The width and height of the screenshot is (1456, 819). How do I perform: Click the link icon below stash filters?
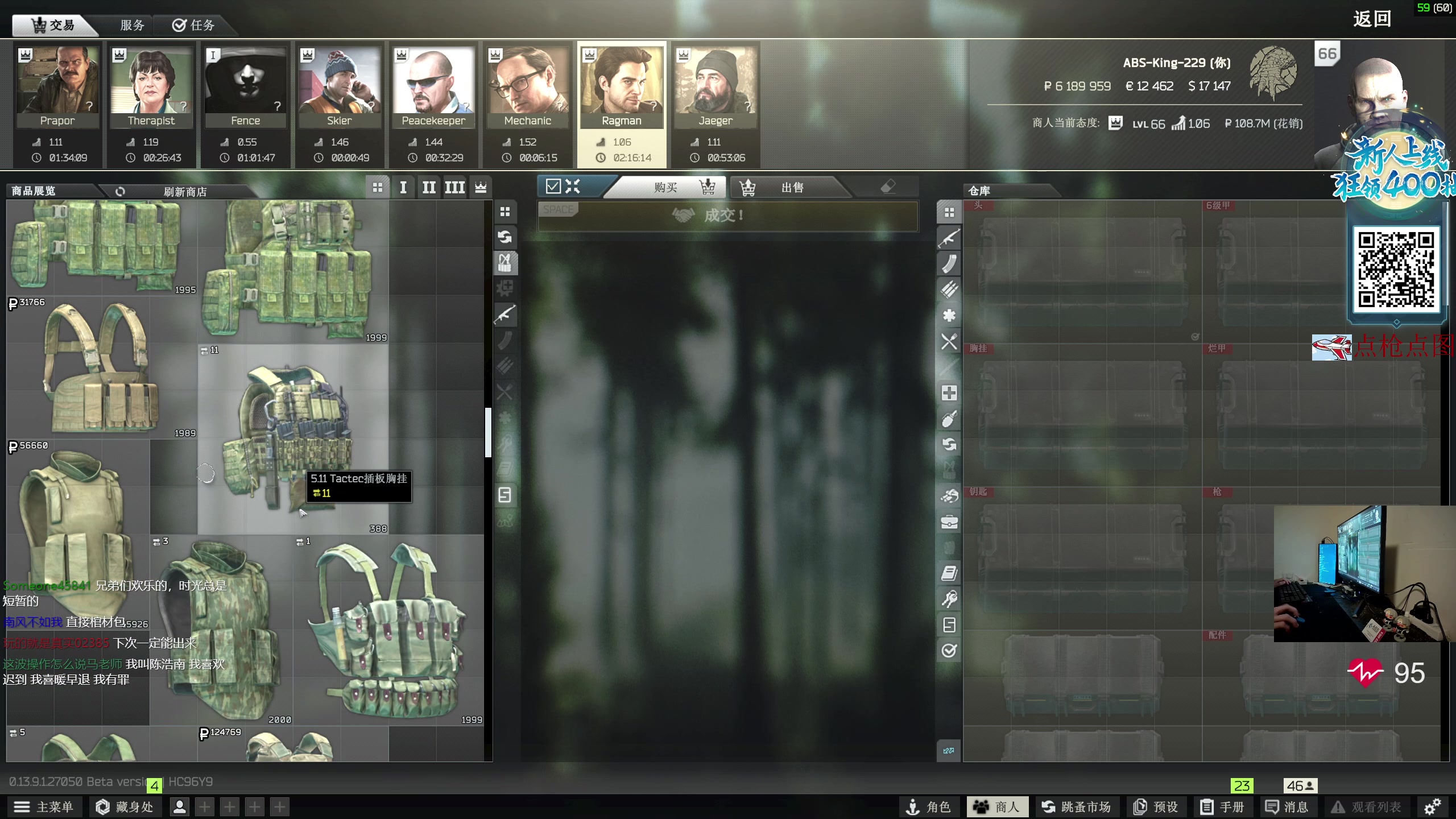[949, 751]
